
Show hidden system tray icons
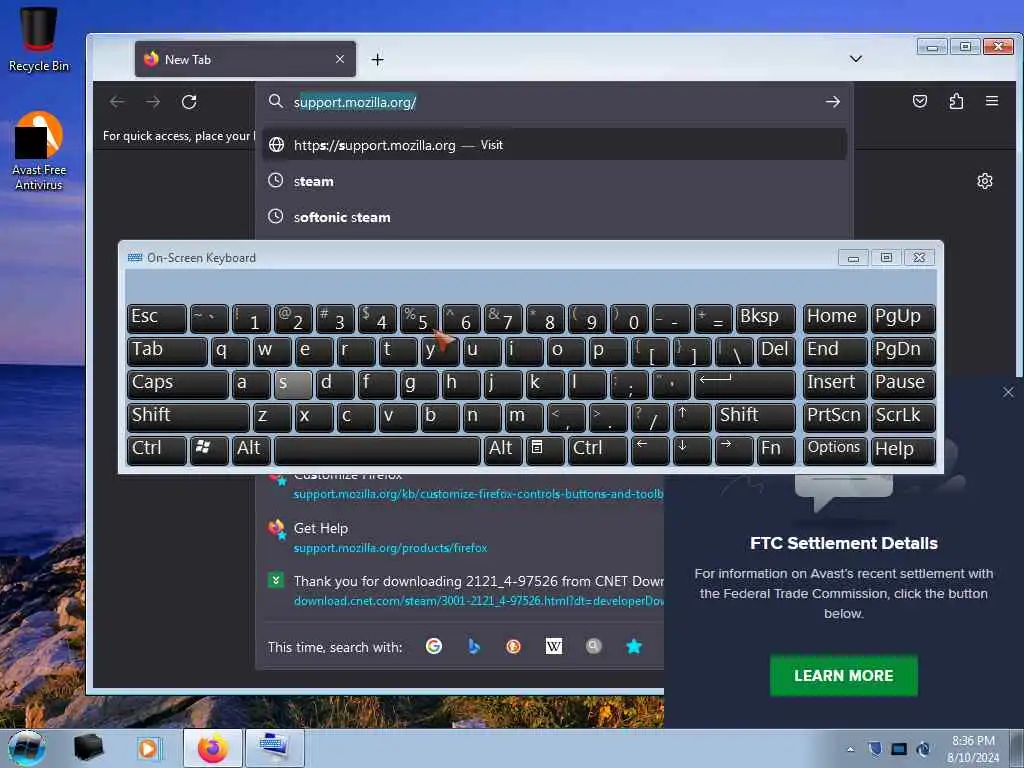[x=850, y=749]
